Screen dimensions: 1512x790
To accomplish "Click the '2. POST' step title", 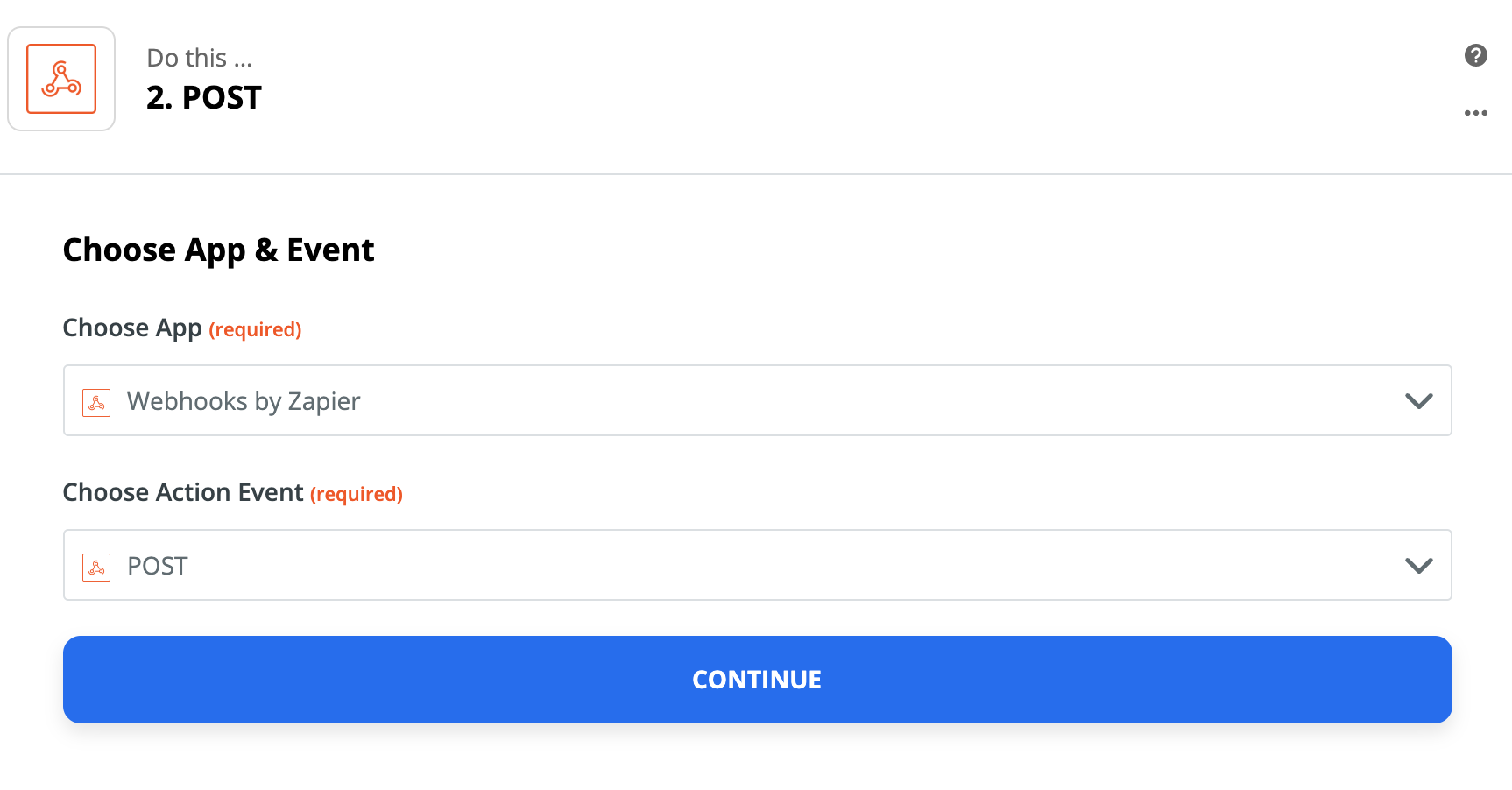I will coord(204,97).
